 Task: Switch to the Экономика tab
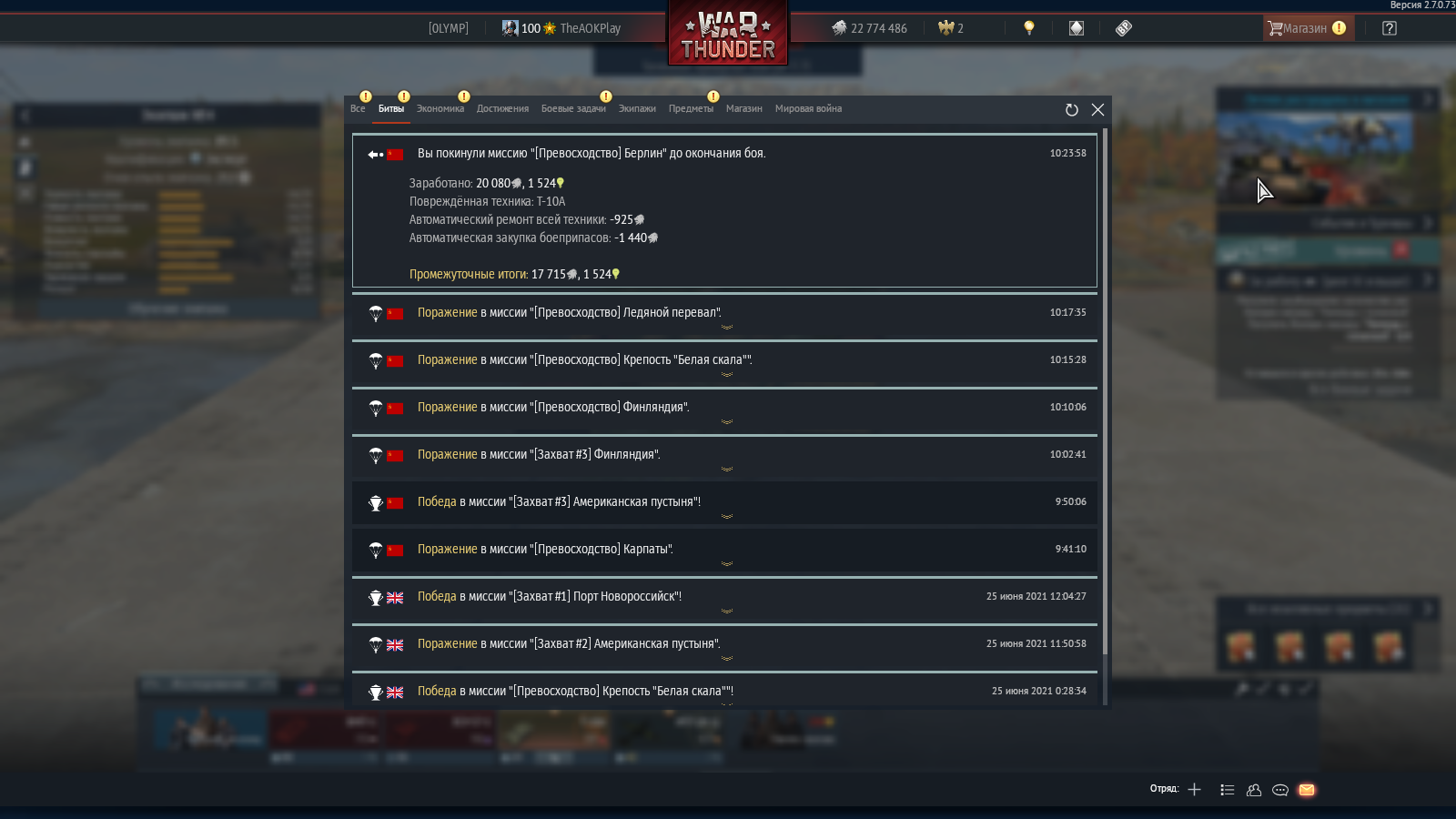tap(440, 108)
